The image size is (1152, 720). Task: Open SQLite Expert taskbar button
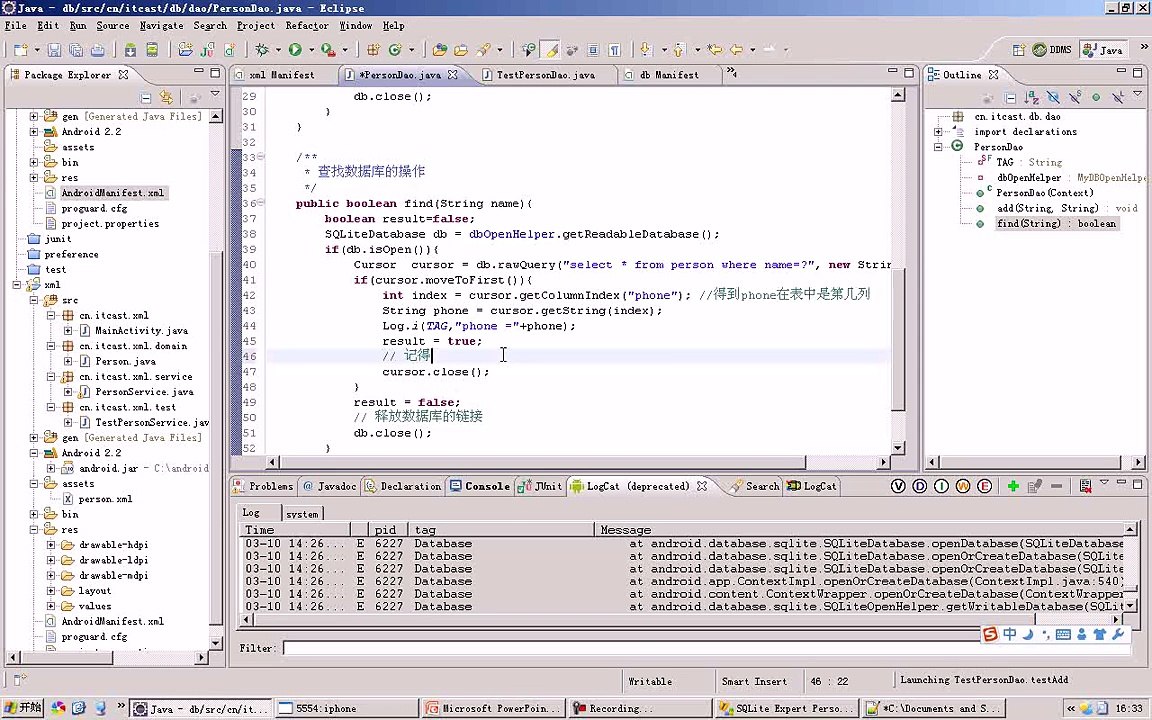click(x=786, y=708)
